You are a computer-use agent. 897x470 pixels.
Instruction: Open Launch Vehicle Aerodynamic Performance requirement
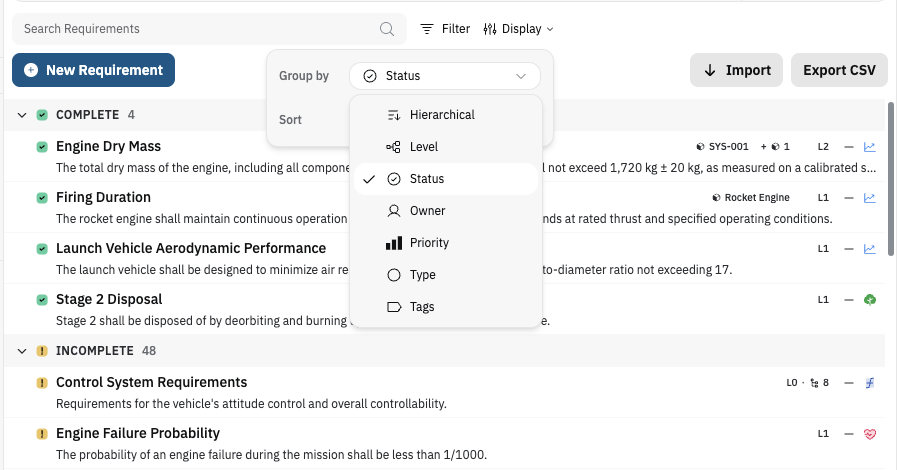coord(191,248)
